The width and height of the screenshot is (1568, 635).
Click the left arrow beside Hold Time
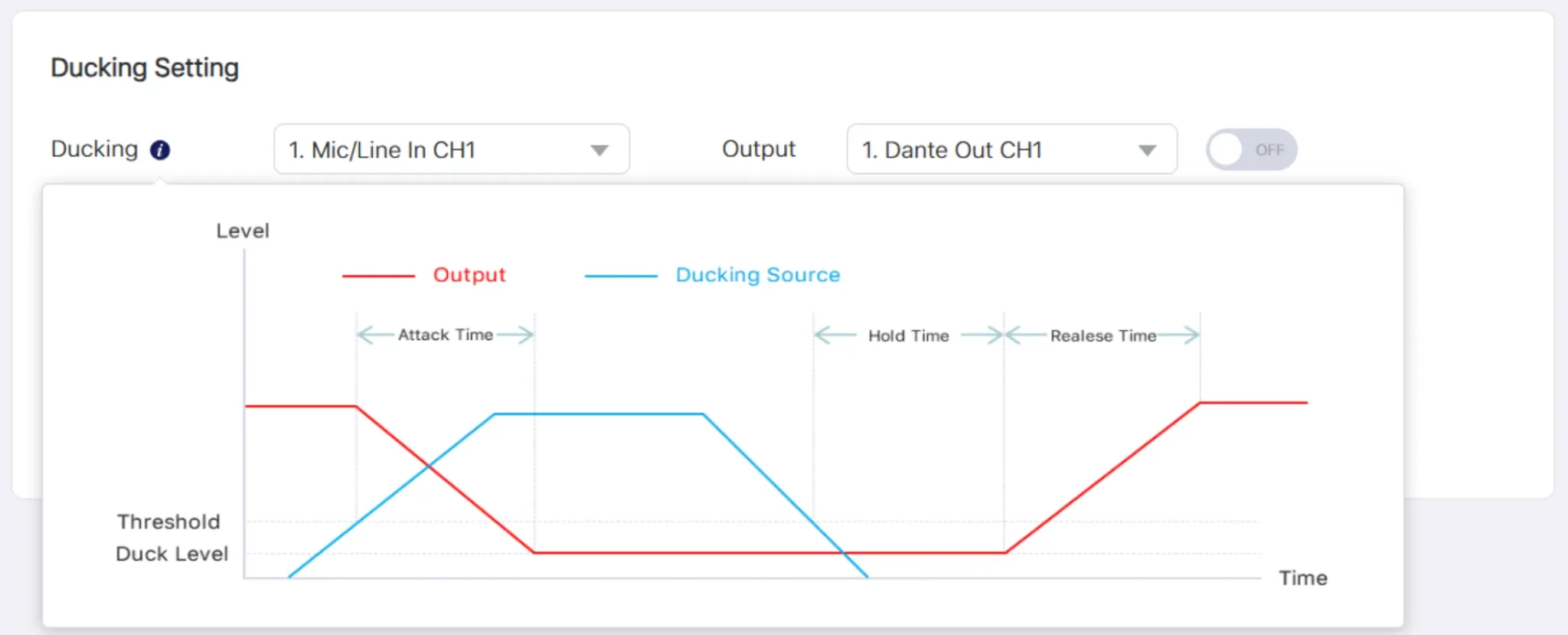pos(835,336)
